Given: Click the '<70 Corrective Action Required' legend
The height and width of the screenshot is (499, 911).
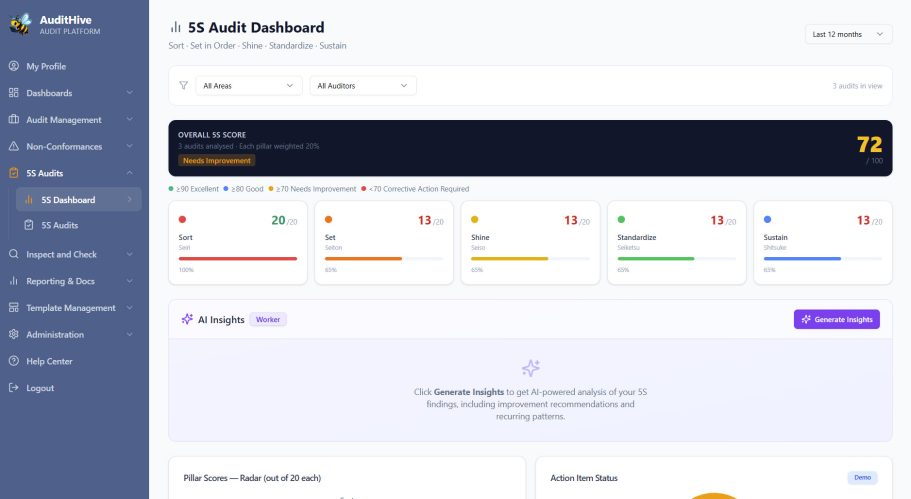Looking at the screenshot, I should pos(415,189).
